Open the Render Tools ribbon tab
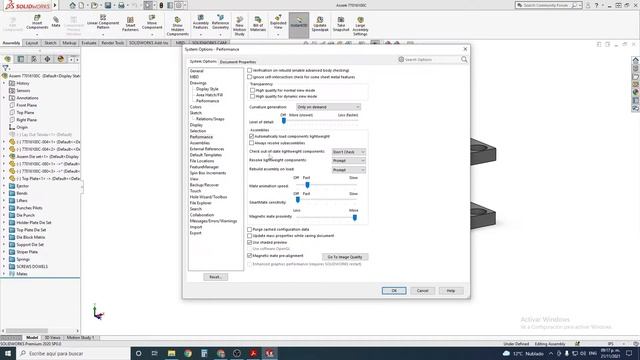 tap(113, 43)
